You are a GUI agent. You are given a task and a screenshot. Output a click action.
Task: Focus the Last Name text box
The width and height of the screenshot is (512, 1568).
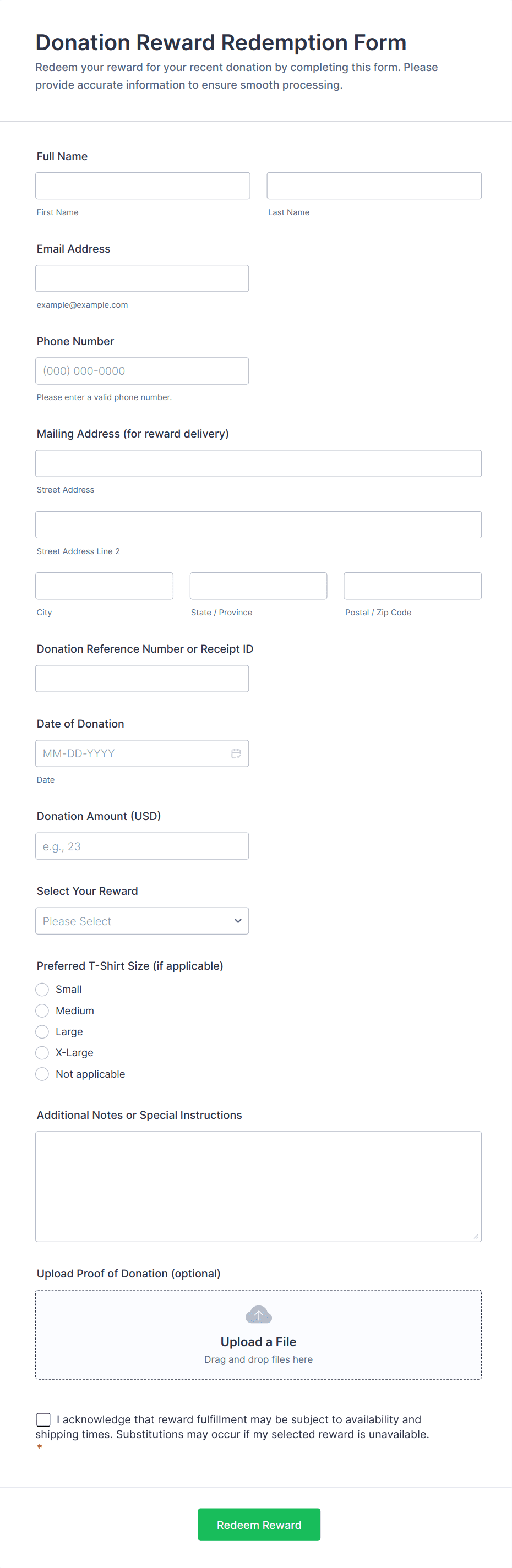374,185
